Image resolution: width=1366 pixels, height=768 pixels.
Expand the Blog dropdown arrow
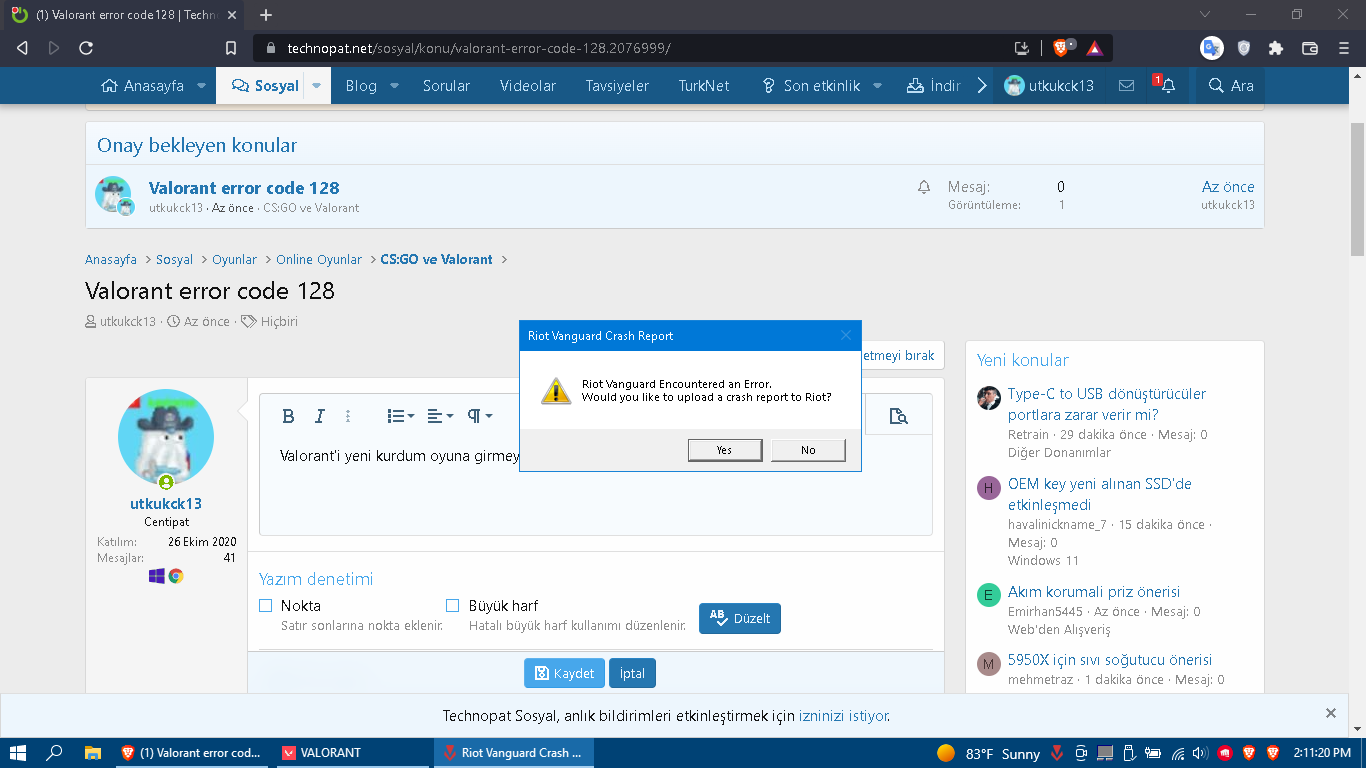coord(394,86)
